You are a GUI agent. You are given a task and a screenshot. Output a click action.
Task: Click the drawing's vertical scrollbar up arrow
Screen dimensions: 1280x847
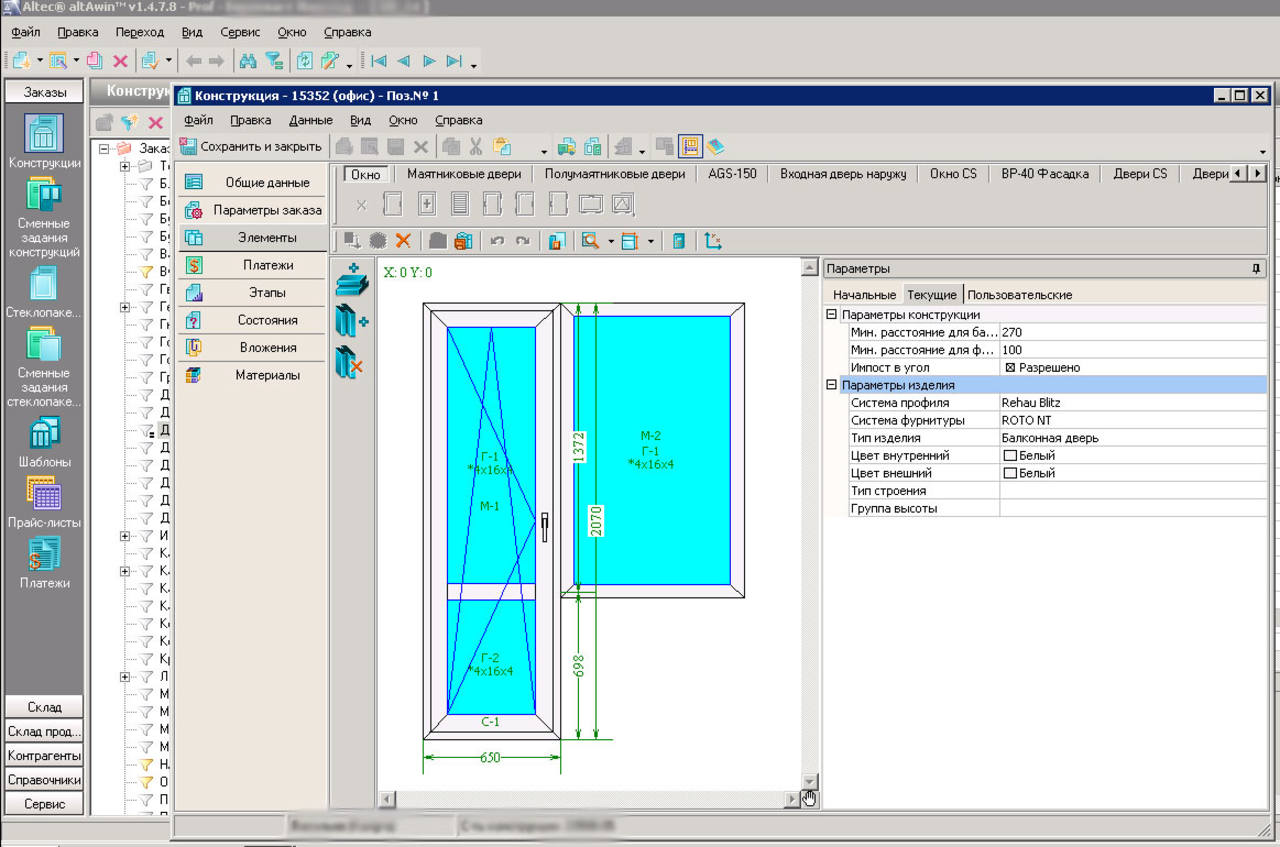click(810, 268)
